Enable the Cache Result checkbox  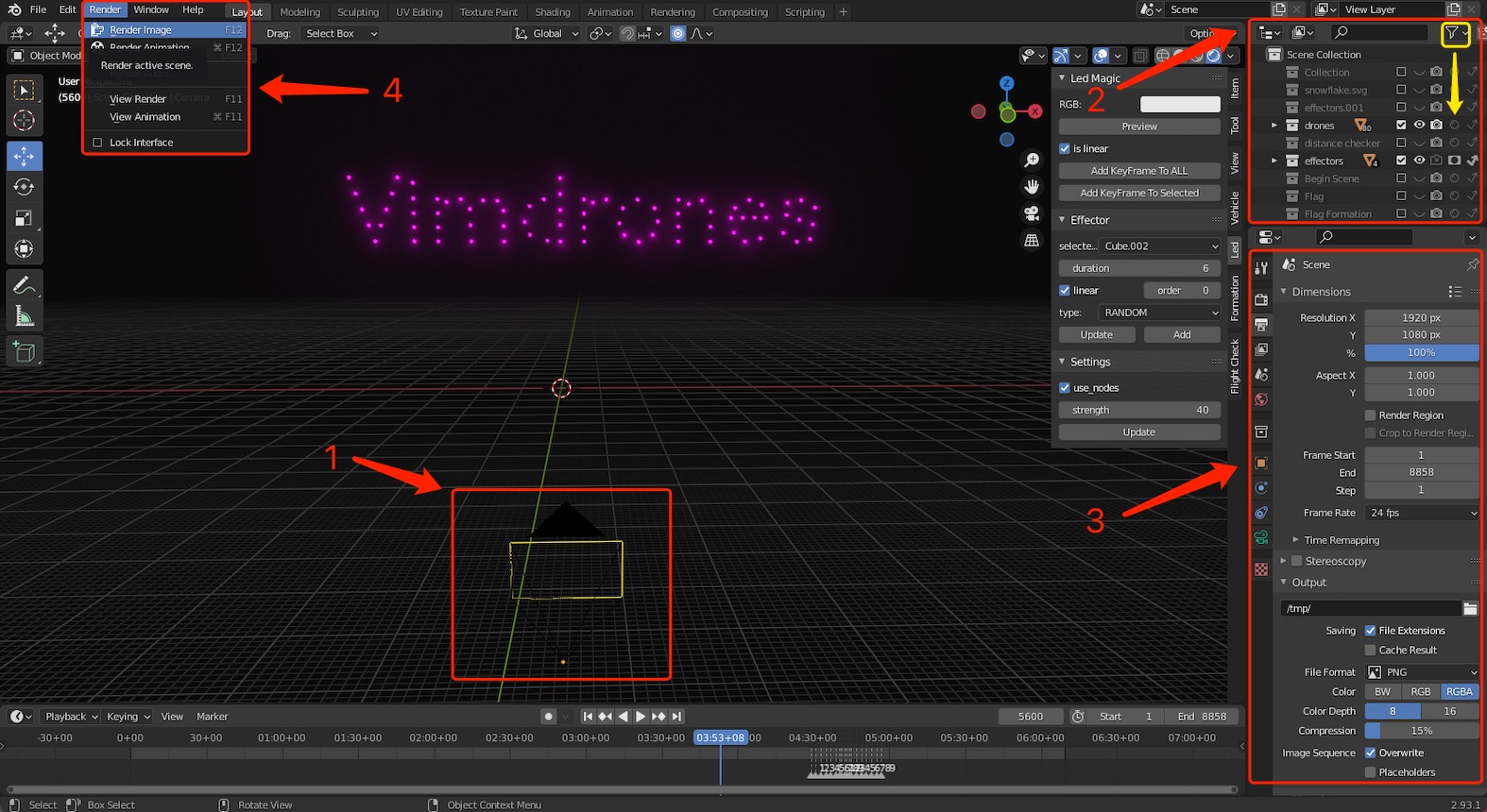[x=1370, y=651]
